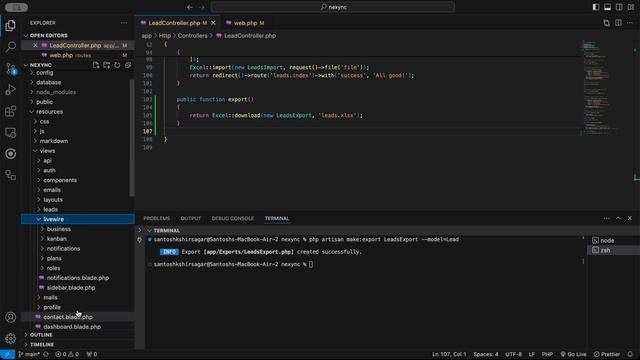This screenshot has height=360, width=640.
Task: Go forward using navigation arrow
Action: coord(202,7)
